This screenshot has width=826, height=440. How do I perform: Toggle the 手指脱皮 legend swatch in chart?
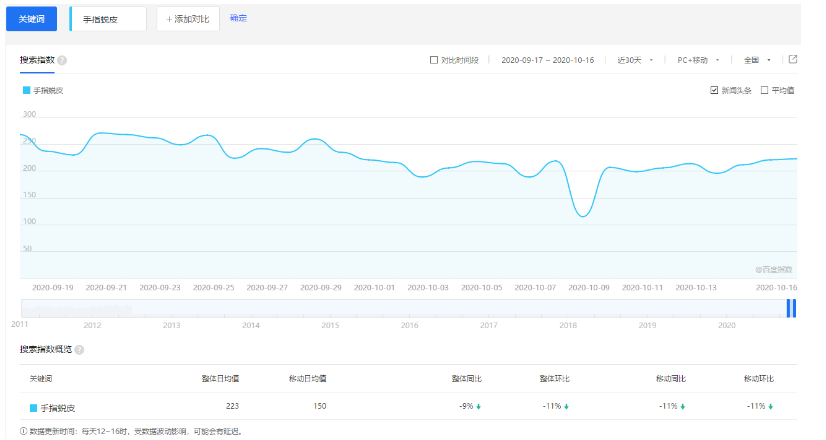pos(26,90)
